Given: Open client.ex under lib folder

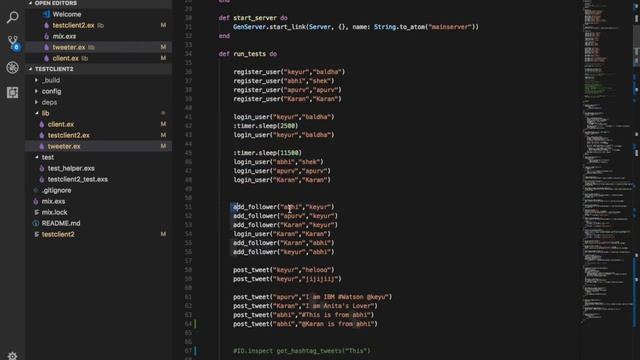Looking at the screenshot, I should coord(61,124).
